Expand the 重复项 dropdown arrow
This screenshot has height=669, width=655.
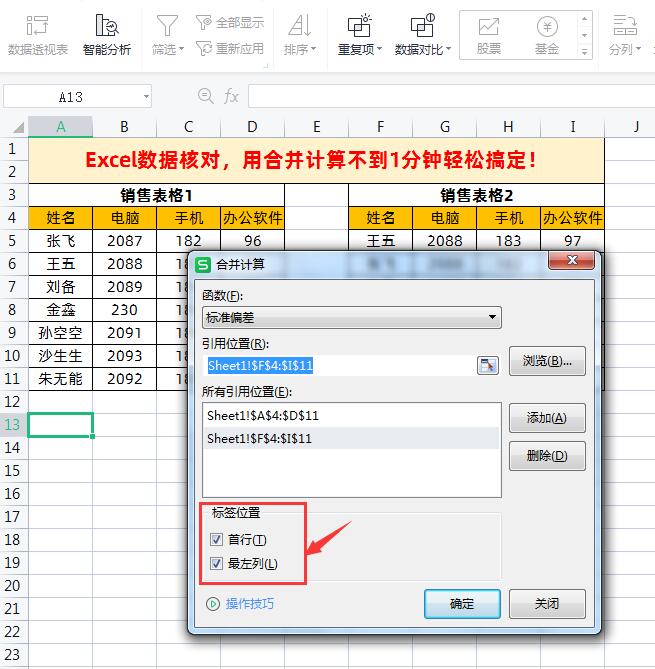click(x=379, y=49)
